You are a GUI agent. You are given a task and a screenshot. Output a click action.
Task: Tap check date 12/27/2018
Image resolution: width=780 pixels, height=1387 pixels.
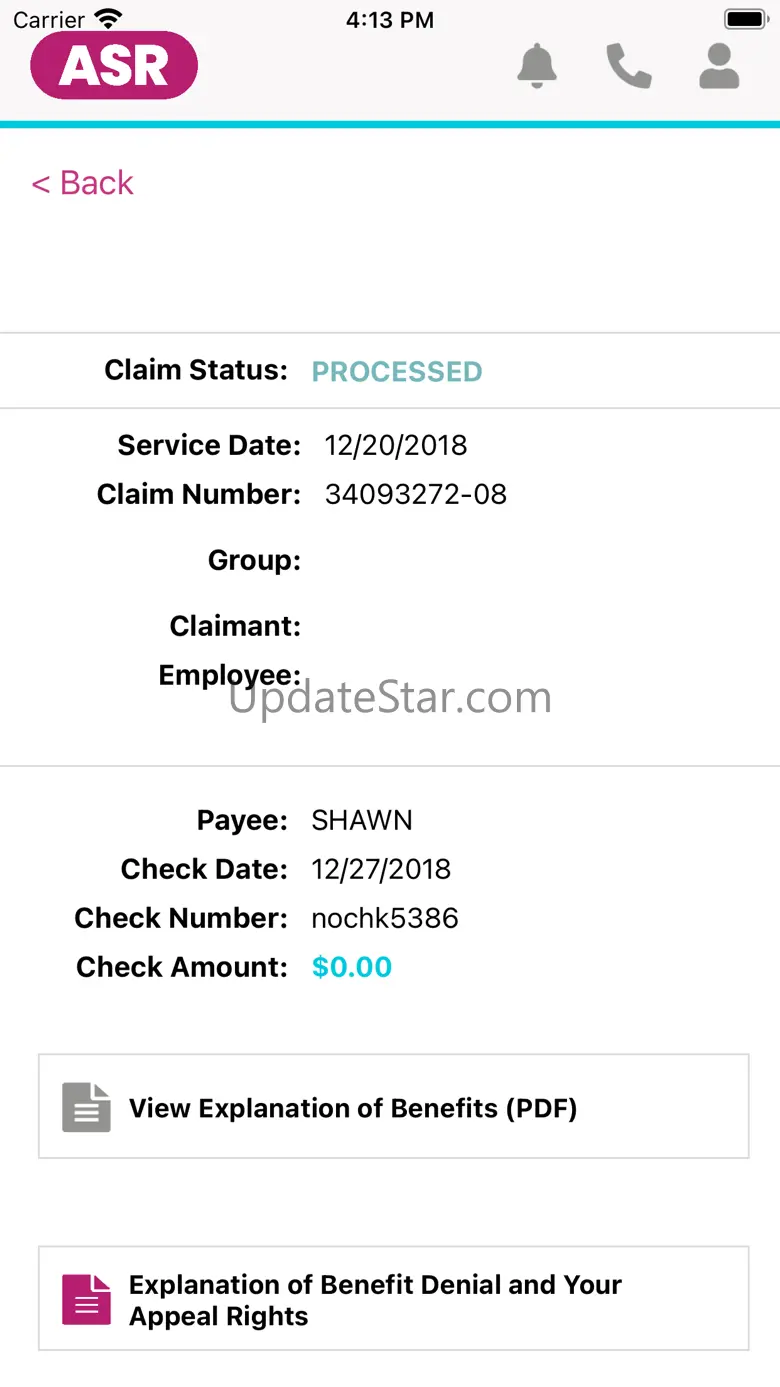(381, 869)
